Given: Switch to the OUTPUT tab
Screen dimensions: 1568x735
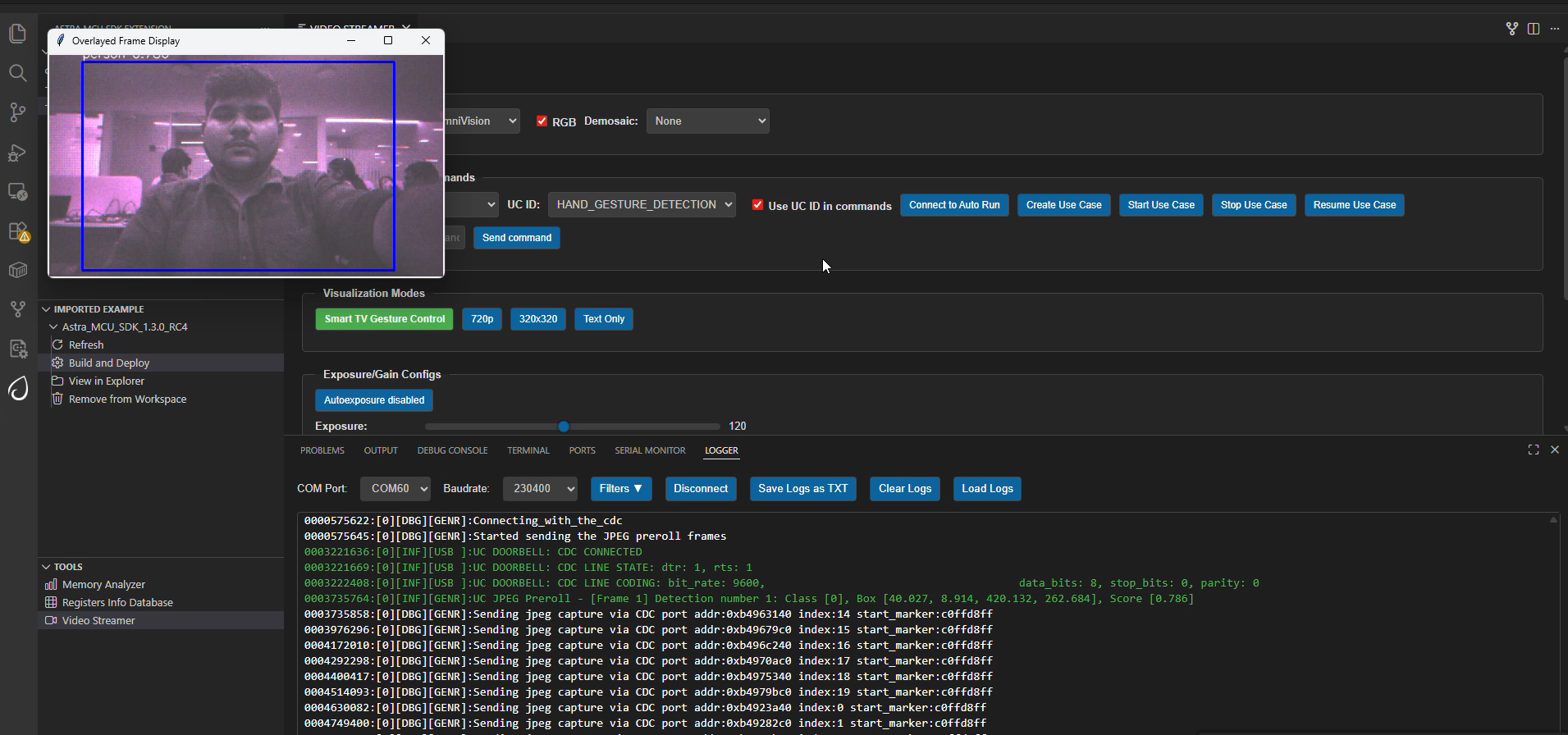Looking at the screenshot, I should [381, 450].
